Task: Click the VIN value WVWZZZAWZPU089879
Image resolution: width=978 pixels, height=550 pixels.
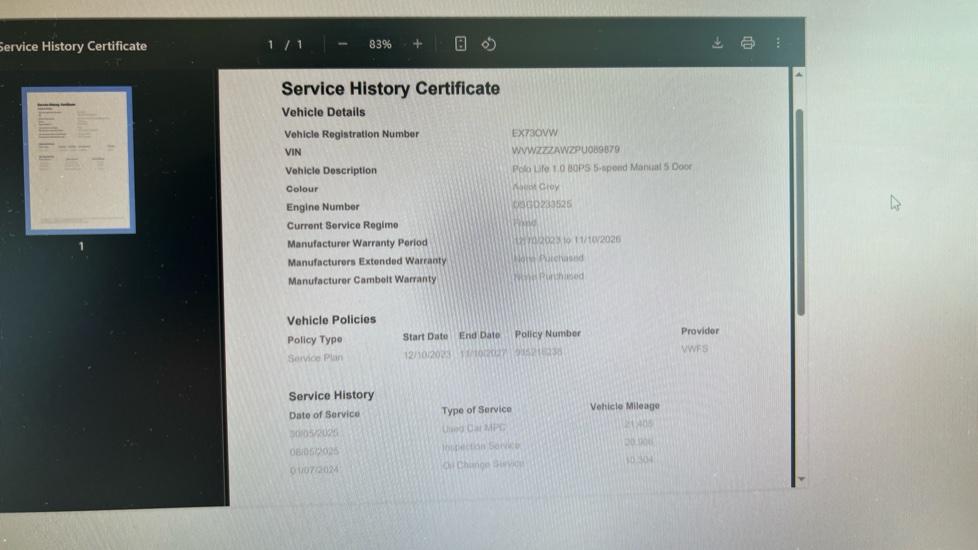Action: click(x=565, y=150)
